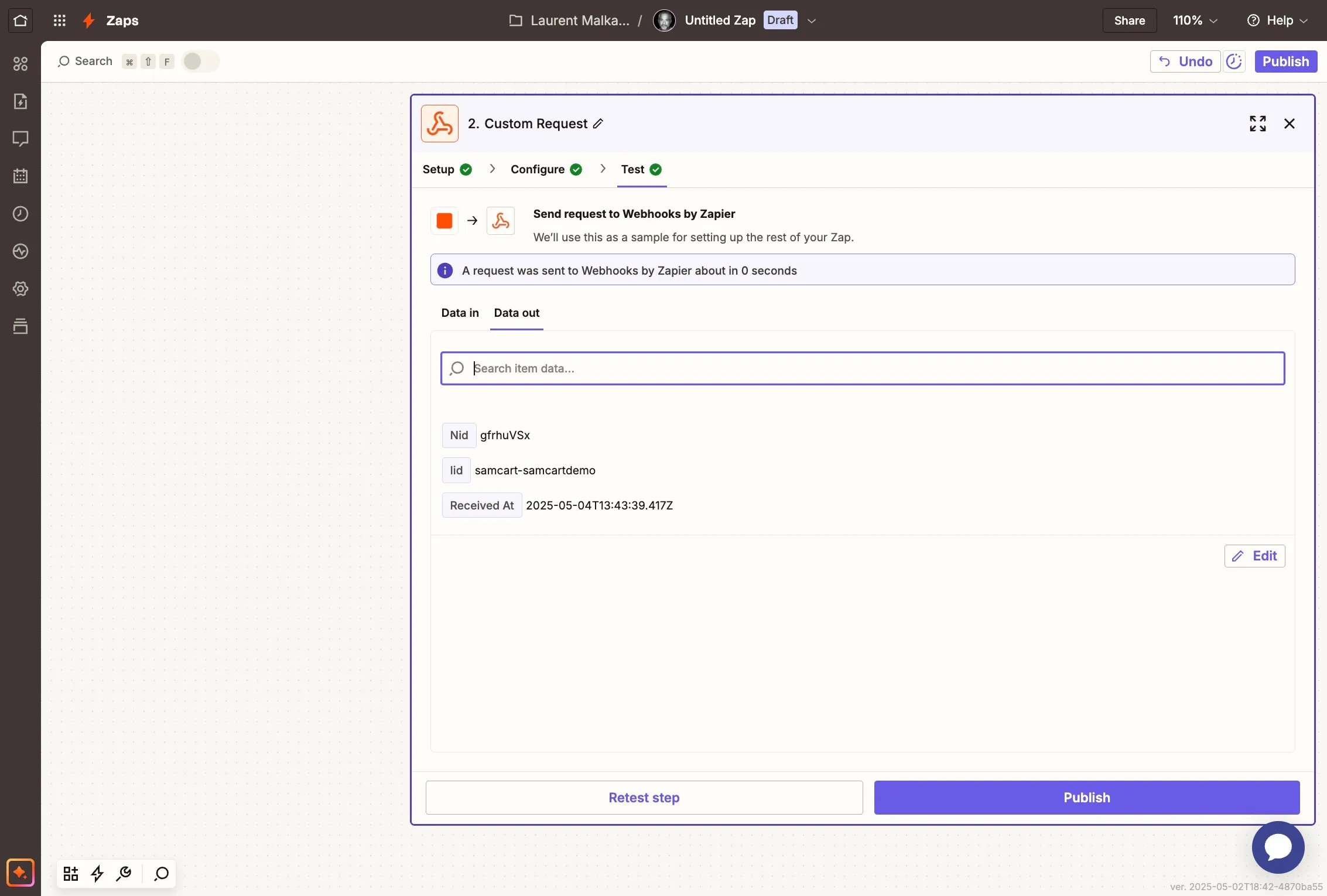Toggle the switch next to Search
The height and width of the screenshot is (896, 1327).
[x=200, y=61]
